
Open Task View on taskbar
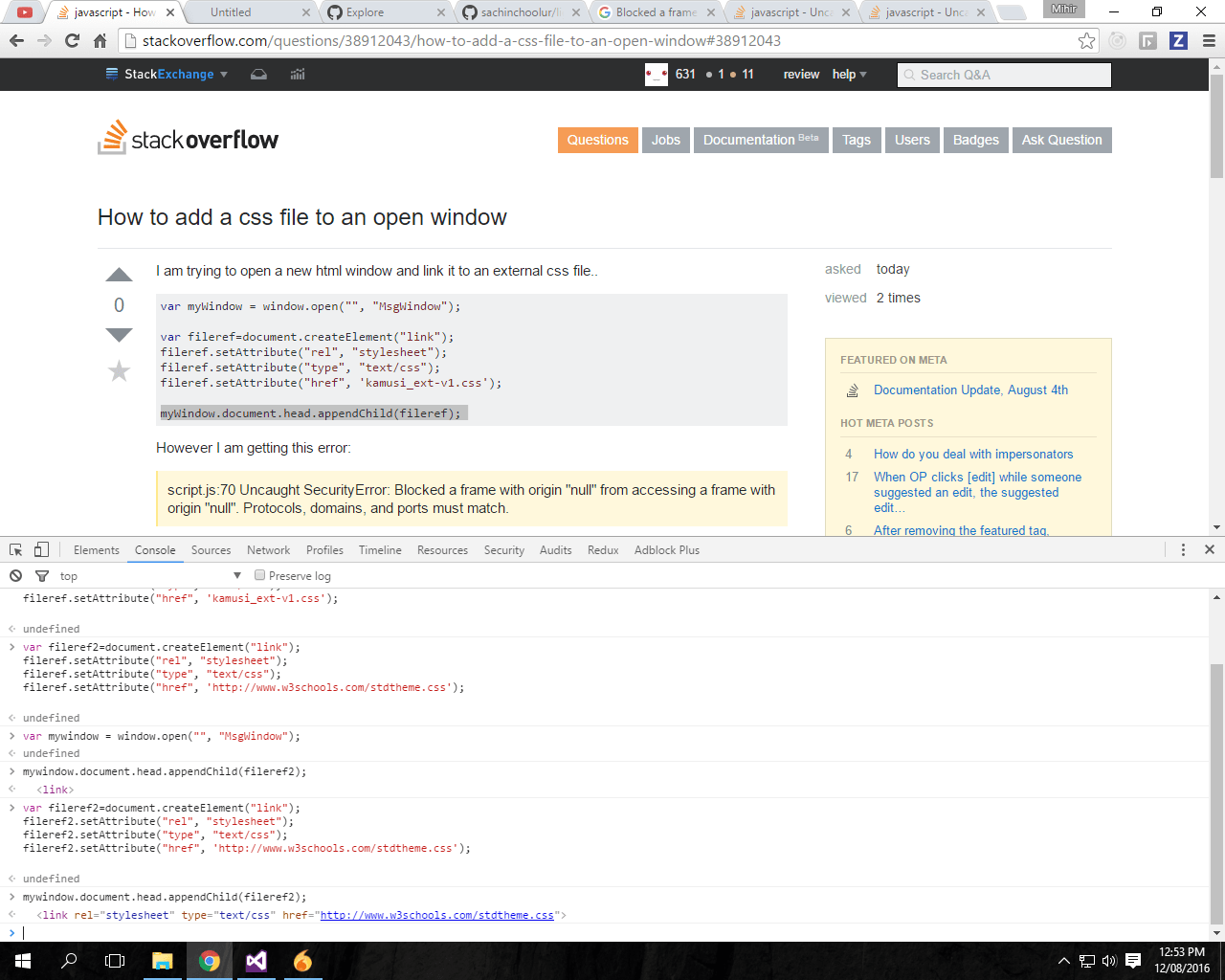pyautogui.click(x=115, y=961)
